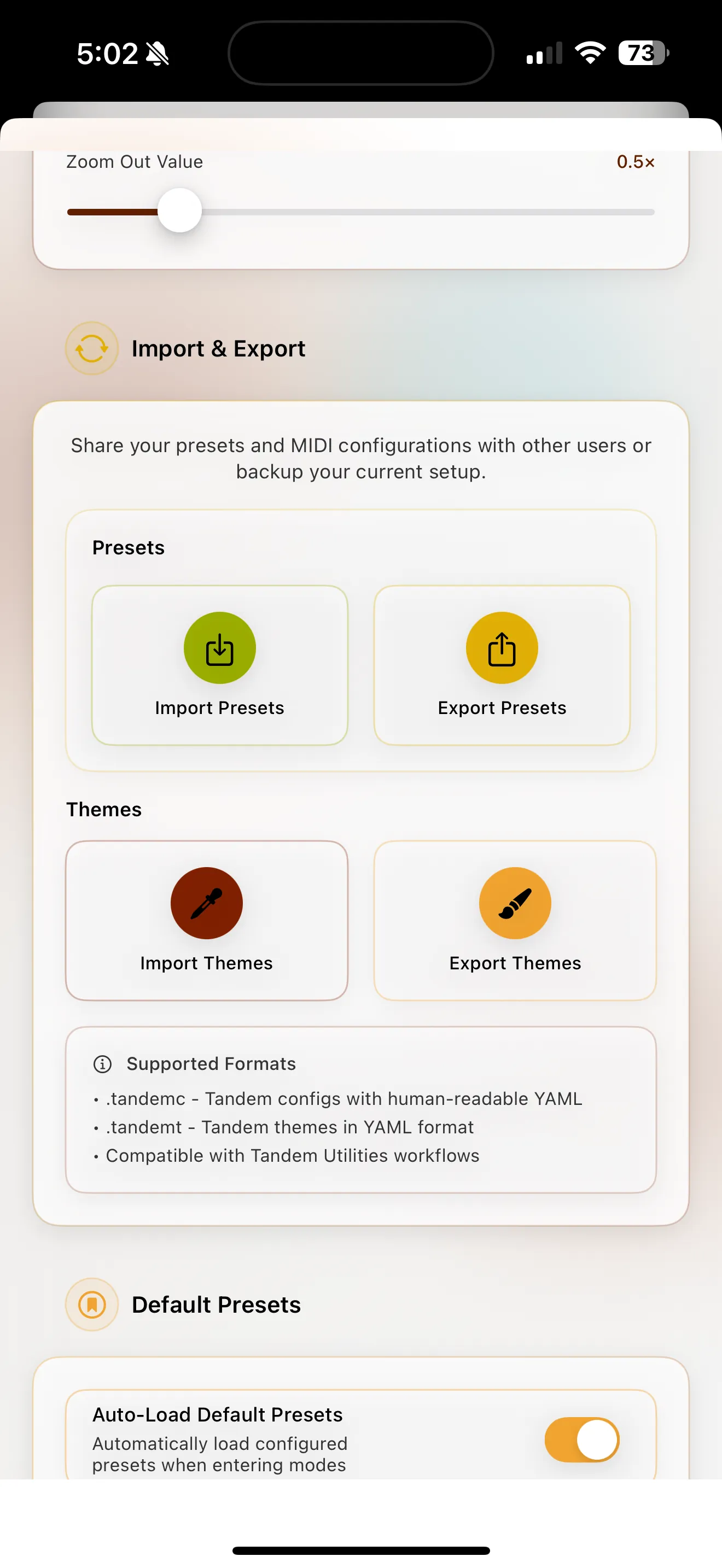
Task: Disable the Auto-Load Default Presets toggle
Action: tap(581, 1439)
